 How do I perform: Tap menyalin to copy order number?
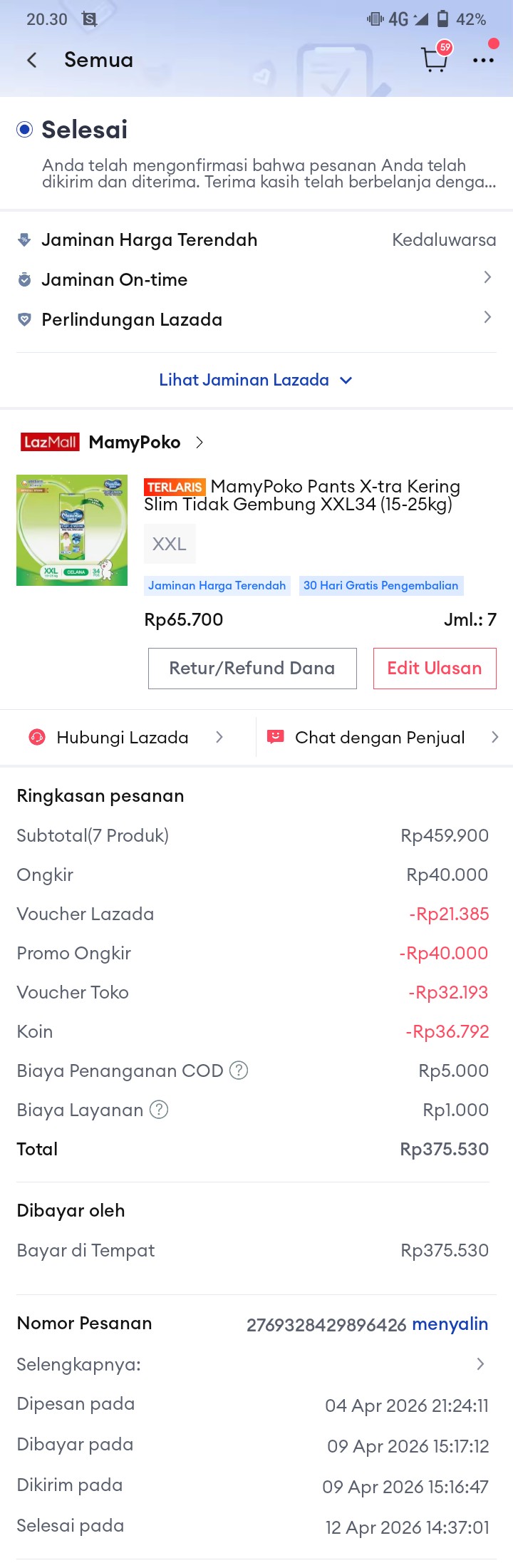coord(450,1324)
